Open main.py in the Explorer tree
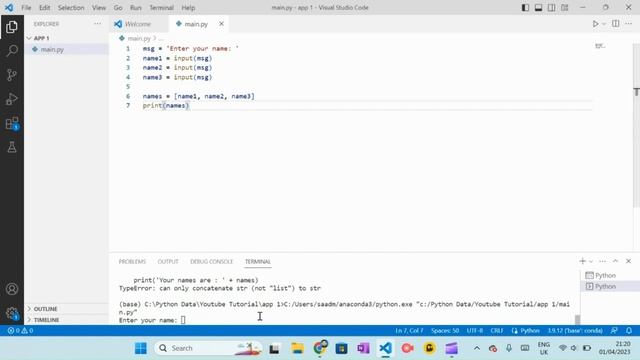 click(x=66, y=49)
